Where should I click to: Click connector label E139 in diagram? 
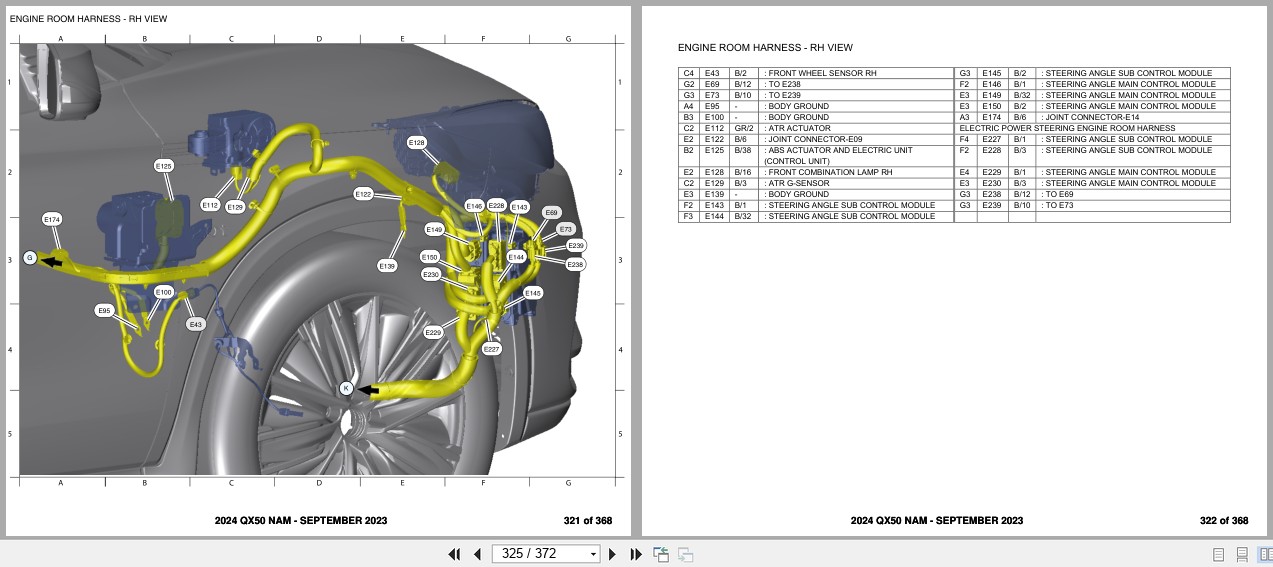(x=388, y=266)
